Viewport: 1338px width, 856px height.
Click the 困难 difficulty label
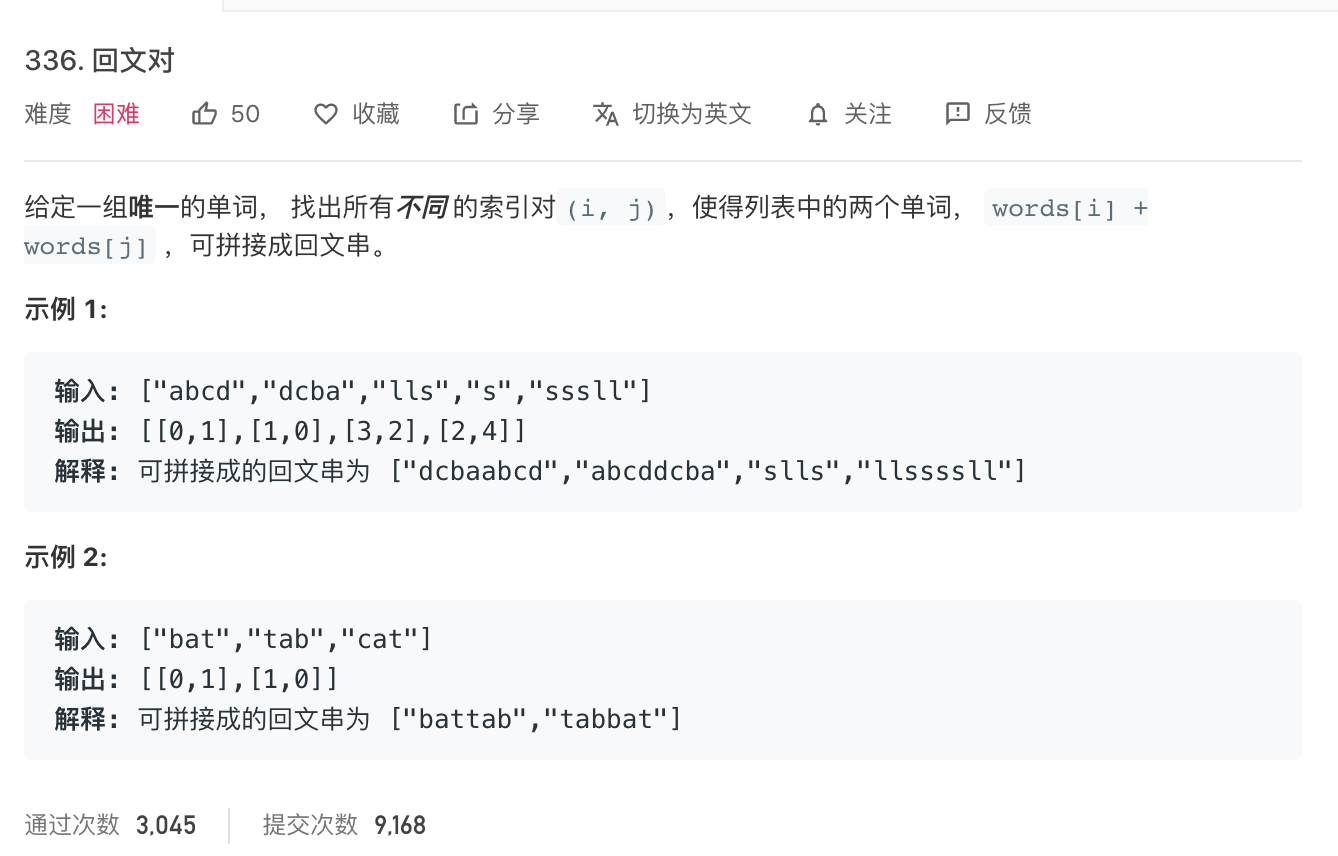(117, 114)
